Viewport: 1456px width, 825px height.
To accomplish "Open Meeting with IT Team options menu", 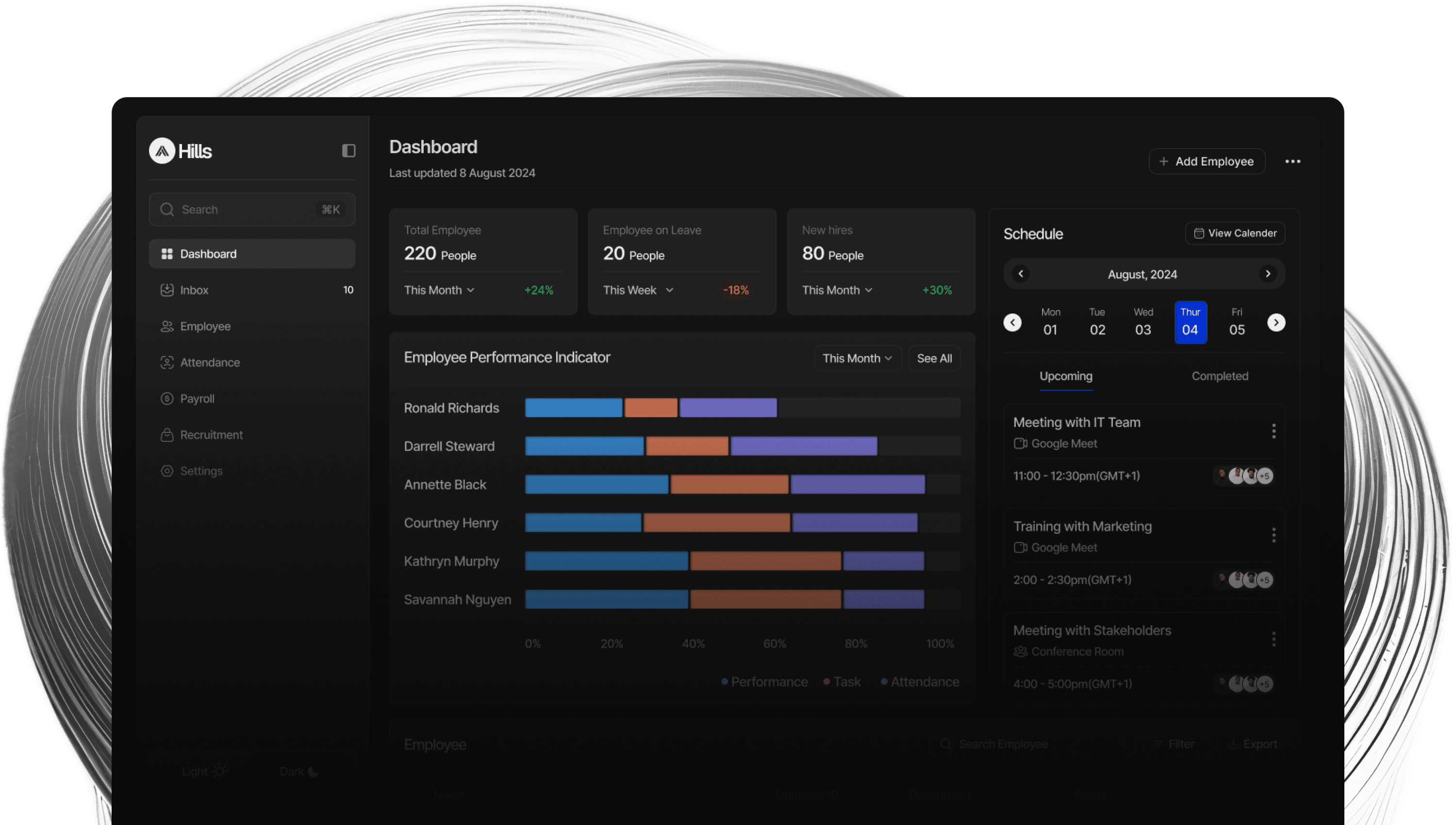I will coord(1274,431).
